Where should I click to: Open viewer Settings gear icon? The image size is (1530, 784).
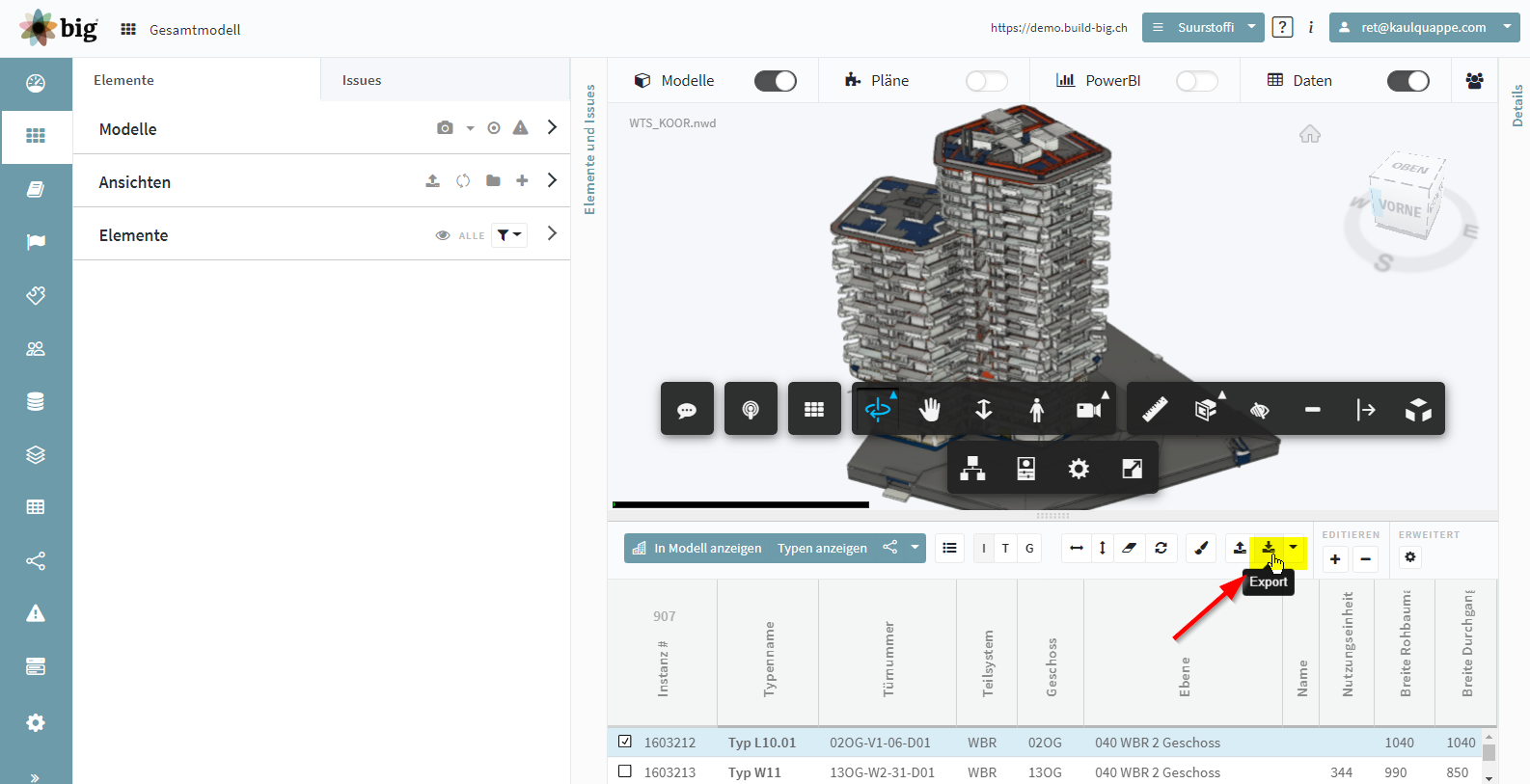click(x=1079, y=469)
